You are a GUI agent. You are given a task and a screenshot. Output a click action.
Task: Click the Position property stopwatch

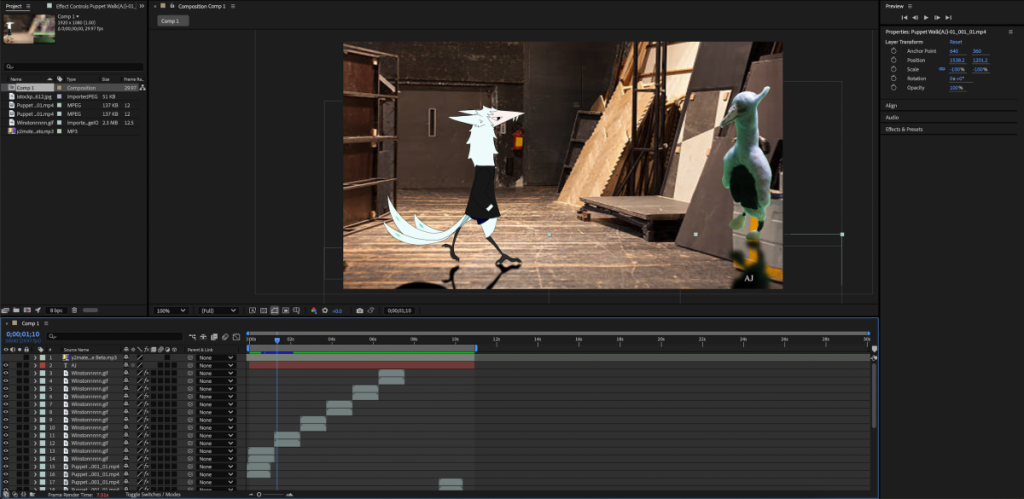coord(893,60)
